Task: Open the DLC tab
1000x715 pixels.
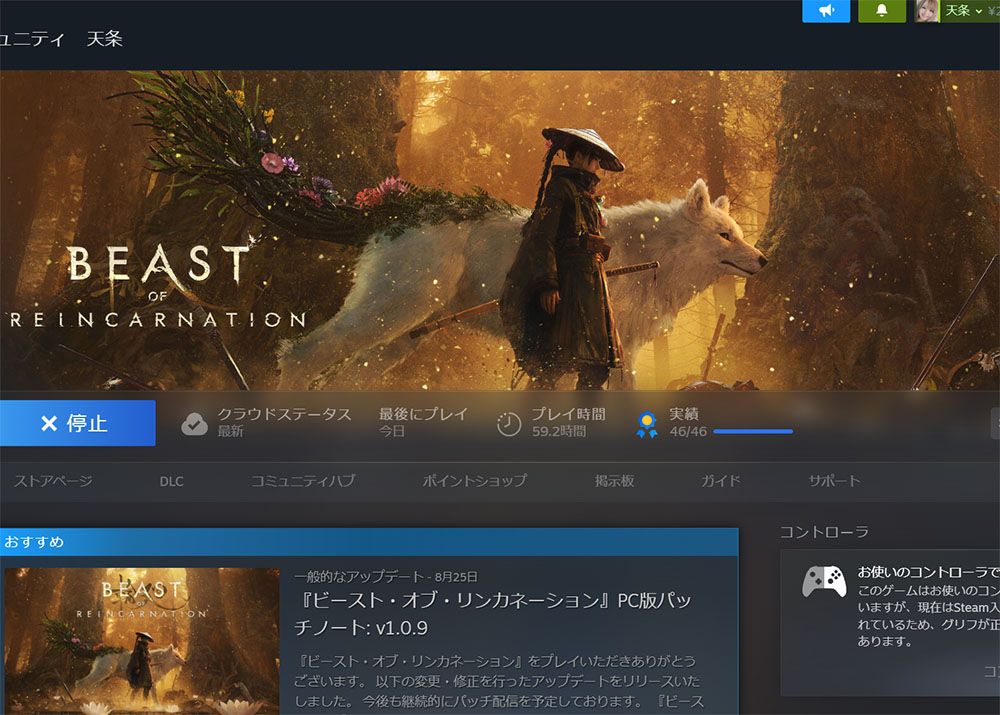Action: pos(171,482)
